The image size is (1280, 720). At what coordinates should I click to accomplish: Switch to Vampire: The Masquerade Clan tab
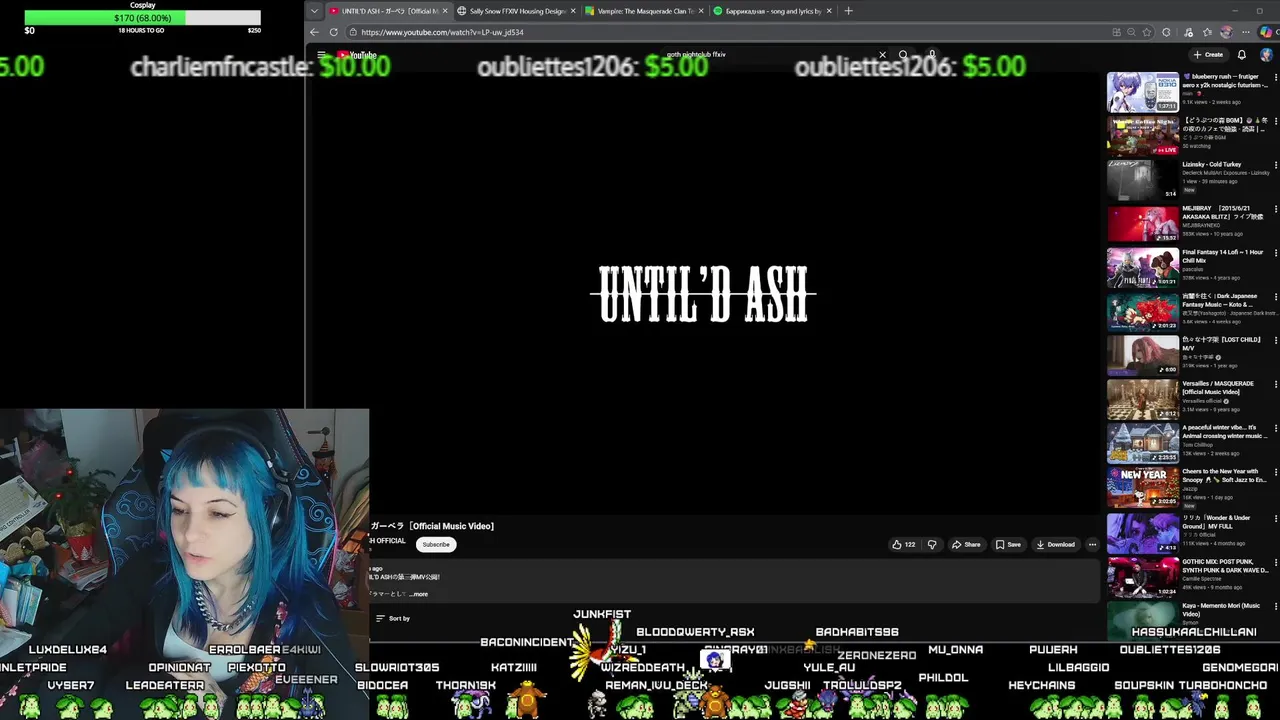click(645, 11)
